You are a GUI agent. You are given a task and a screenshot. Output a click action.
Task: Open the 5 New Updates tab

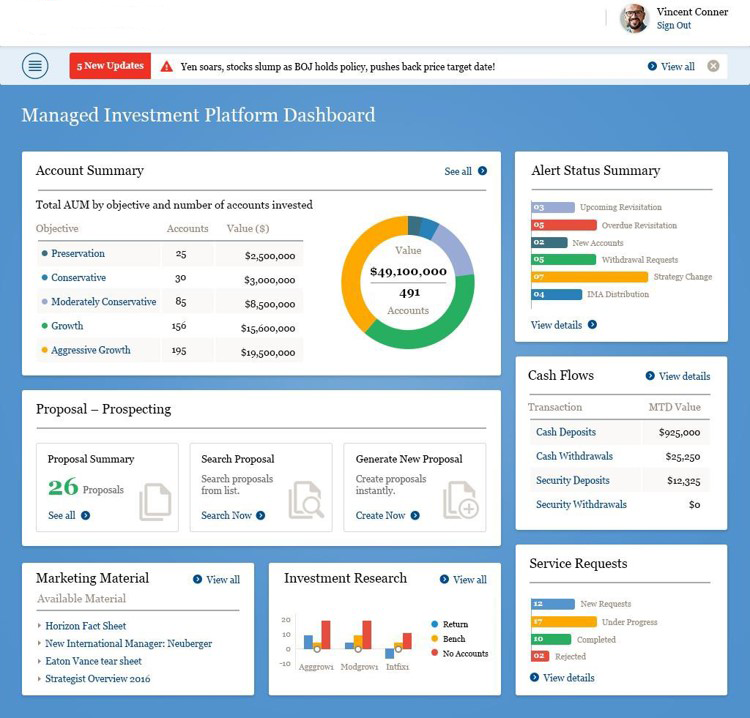point(110,66)
